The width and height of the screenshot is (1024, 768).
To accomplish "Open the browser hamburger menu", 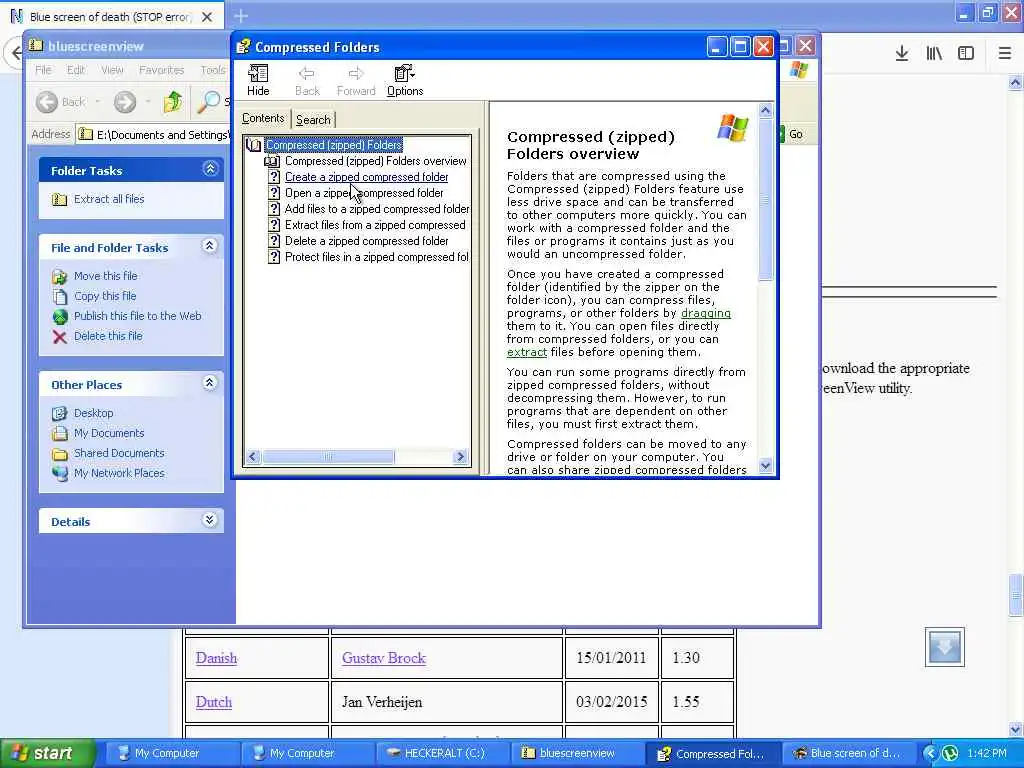I will (1005, 53).
